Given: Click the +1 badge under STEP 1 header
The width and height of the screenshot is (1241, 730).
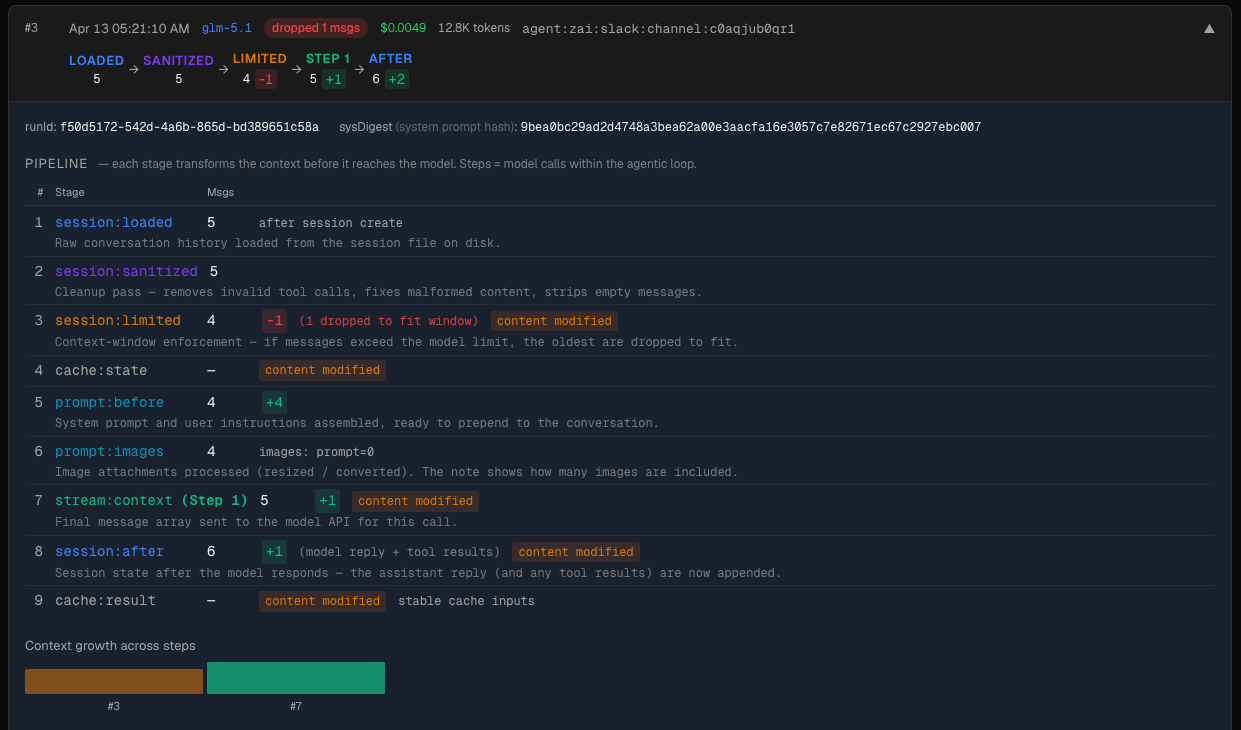Looking at the screenshot, I should click(334, 79).
